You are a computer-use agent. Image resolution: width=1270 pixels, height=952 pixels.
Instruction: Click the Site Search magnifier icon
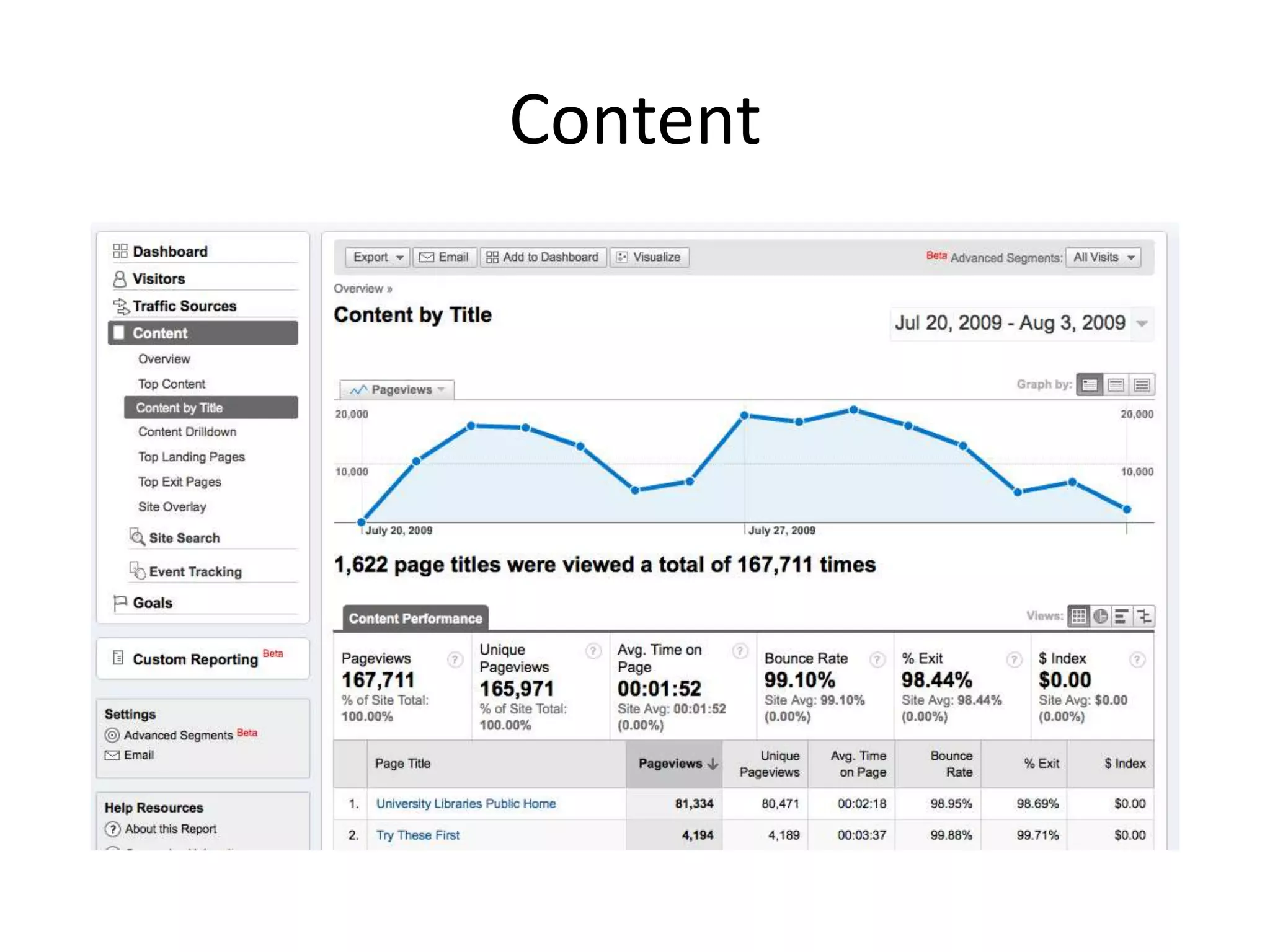pos(137,537)
